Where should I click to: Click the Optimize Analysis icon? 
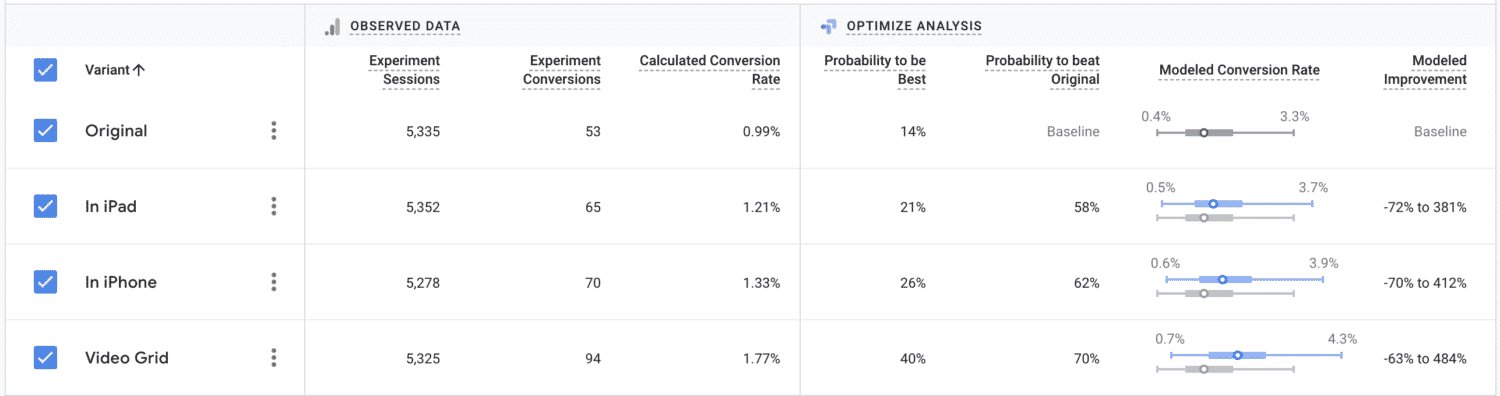click(x=827, y=26)
